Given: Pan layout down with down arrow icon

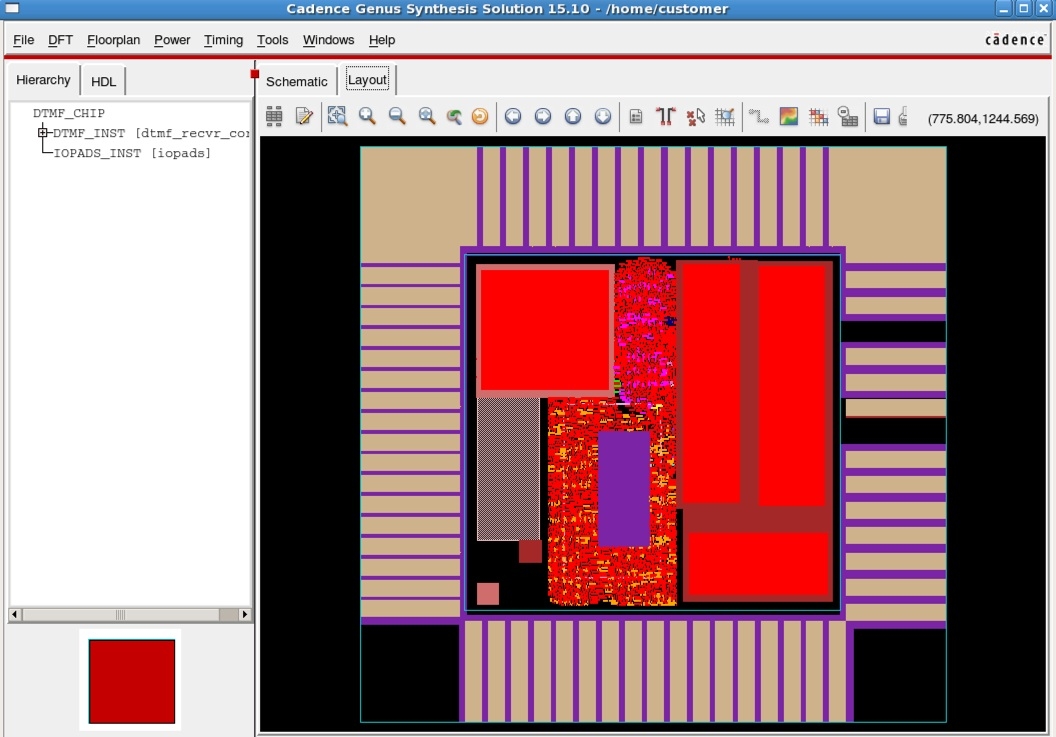Looking at the screenshot, I should pyautogui.click(x=603, y=116).
